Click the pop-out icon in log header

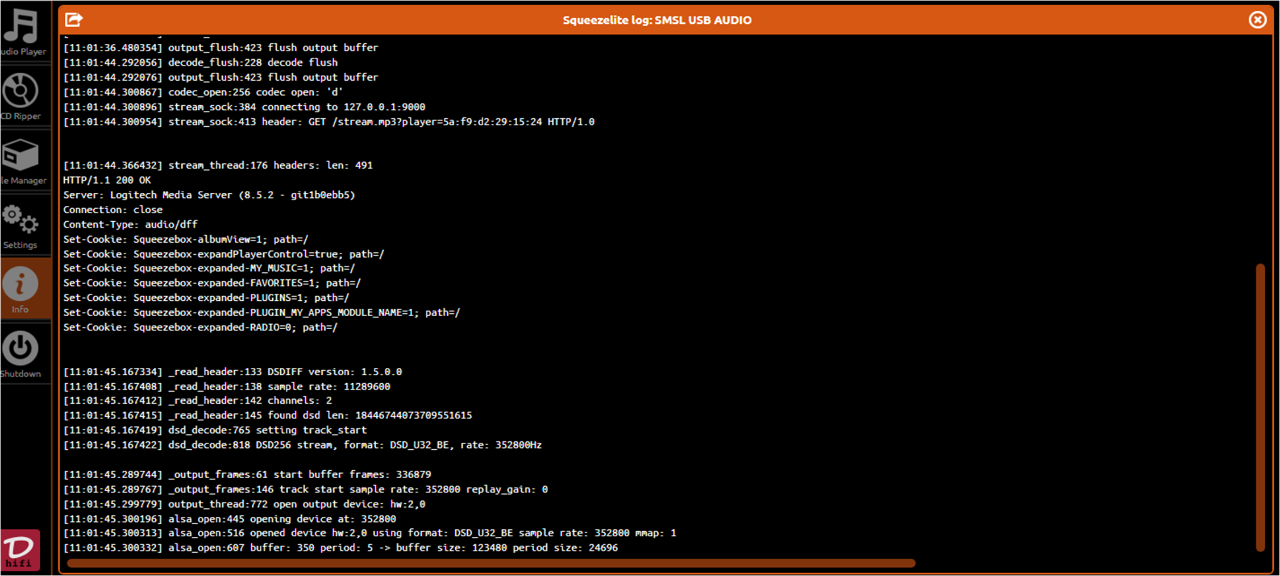(x=74, y=19)
